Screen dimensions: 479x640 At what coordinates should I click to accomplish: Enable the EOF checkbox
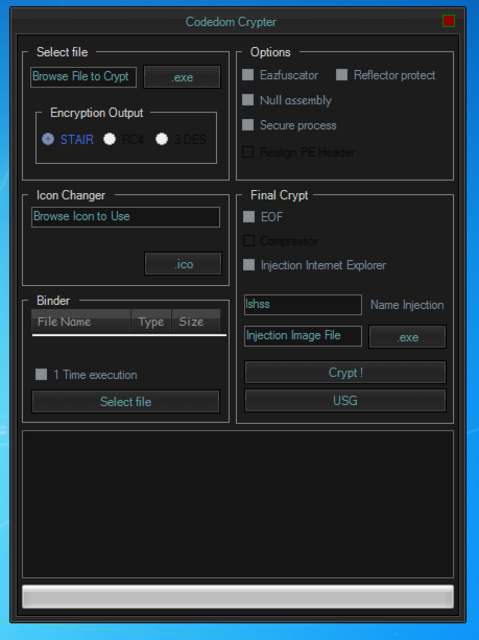coord(249,217)
